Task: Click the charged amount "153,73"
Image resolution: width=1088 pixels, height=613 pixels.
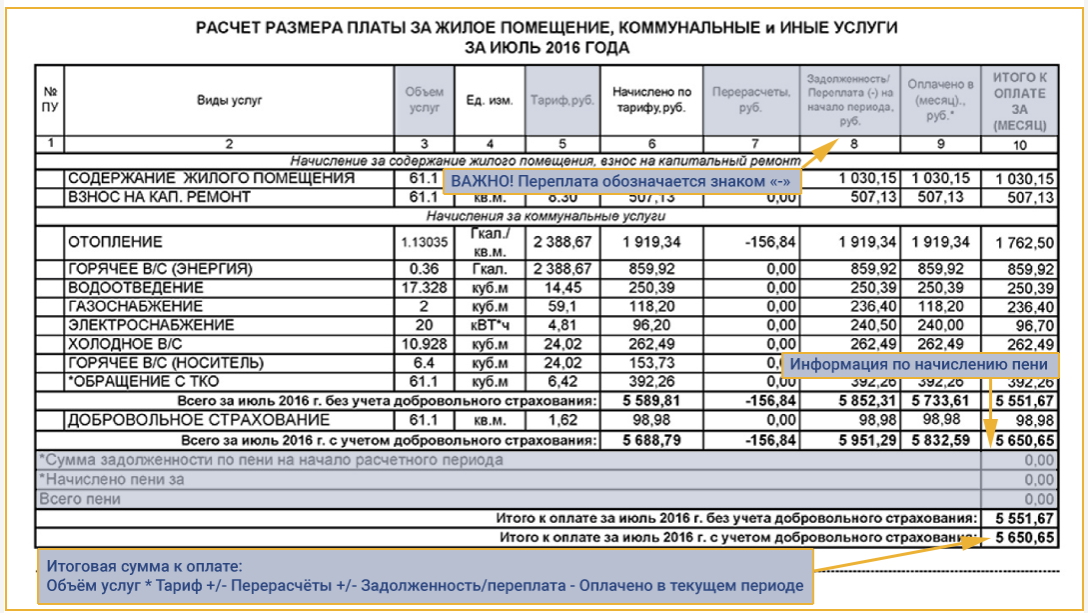Action: pyautogui.click(x=652, y=362)
